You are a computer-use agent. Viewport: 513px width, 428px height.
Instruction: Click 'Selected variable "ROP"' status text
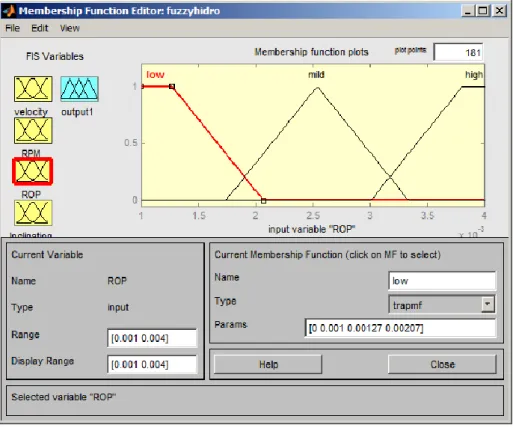click(64, 397)
